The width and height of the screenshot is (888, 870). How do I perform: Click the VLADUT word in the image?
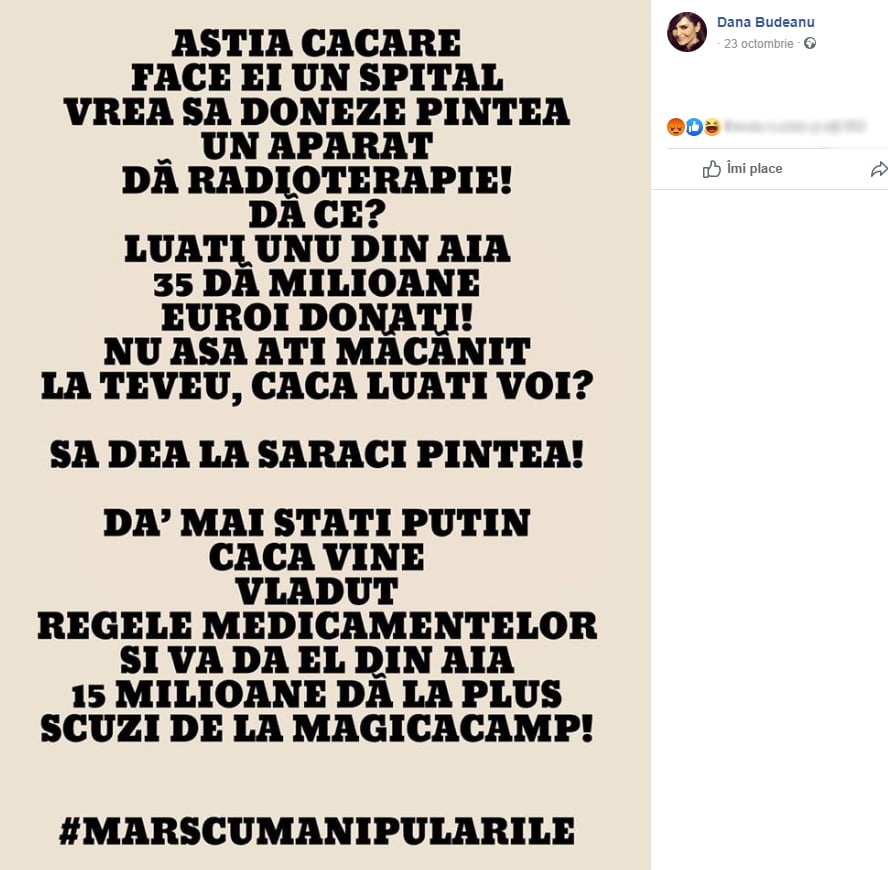point(316,590)
